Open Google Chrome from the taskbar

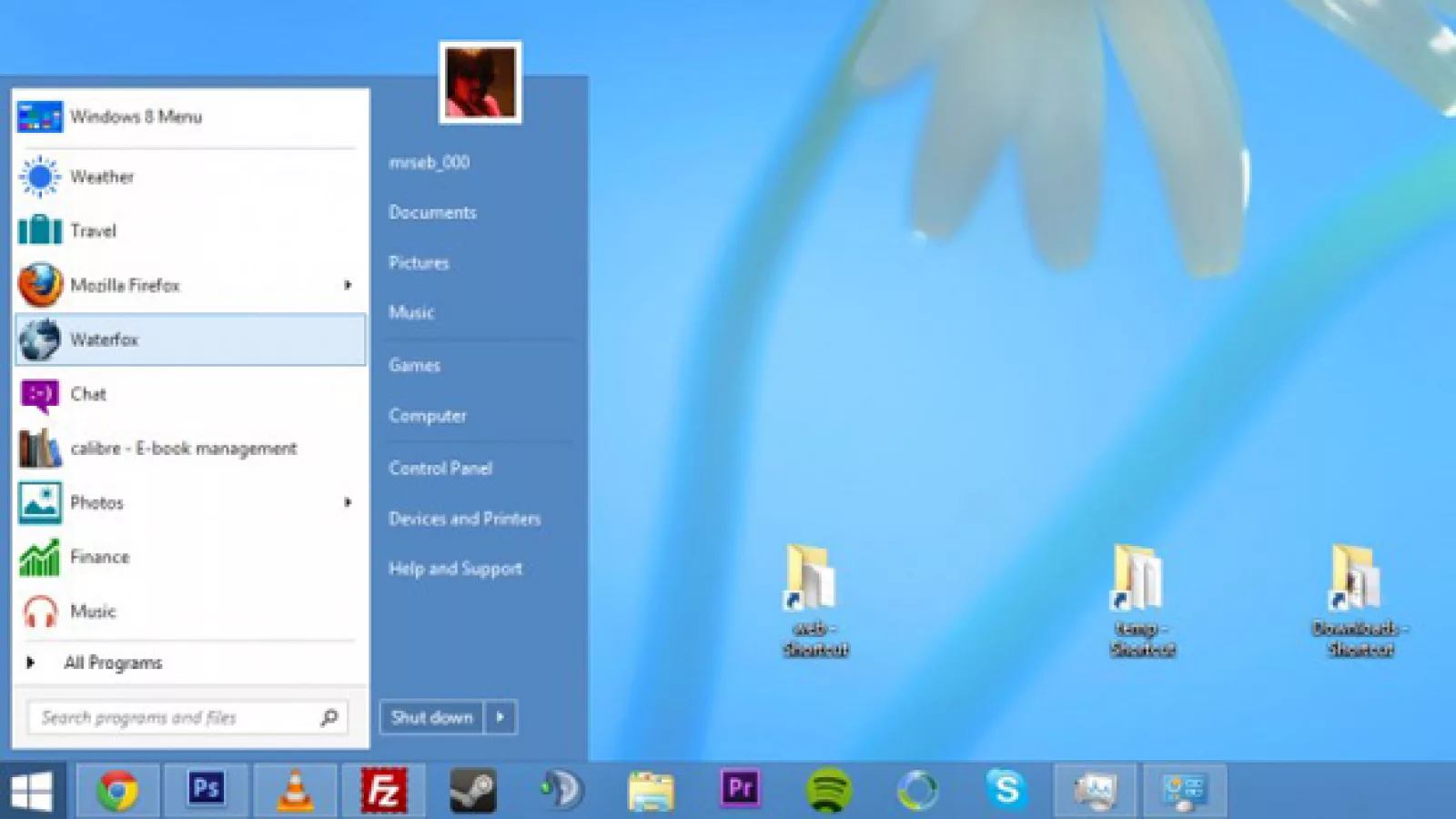[x=117, y=790]
